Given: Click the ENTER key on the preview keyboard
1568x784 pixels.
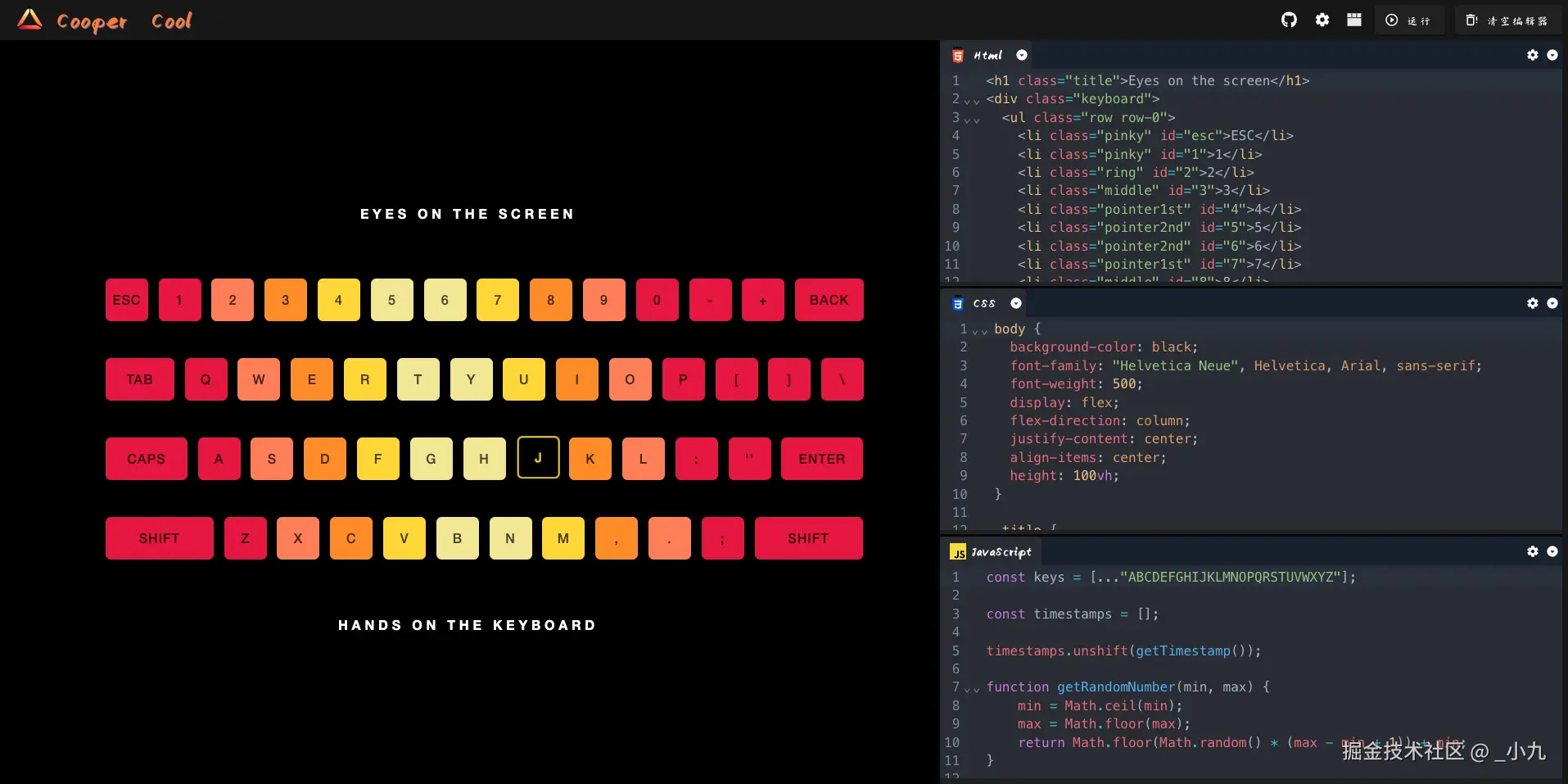Looking at the screenshot, I should (821, 459).
